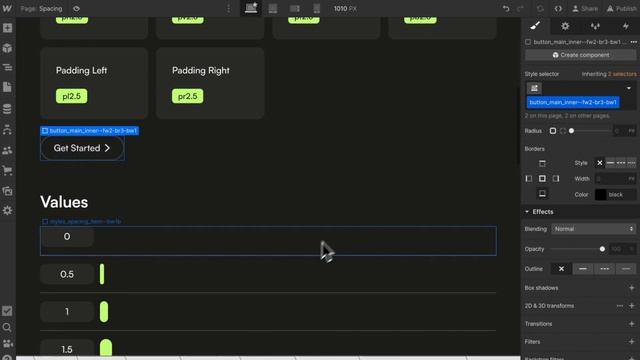Open the CMS collections panel
The width and height of the screenshot is (640, 360).
(x=7, y=109)
